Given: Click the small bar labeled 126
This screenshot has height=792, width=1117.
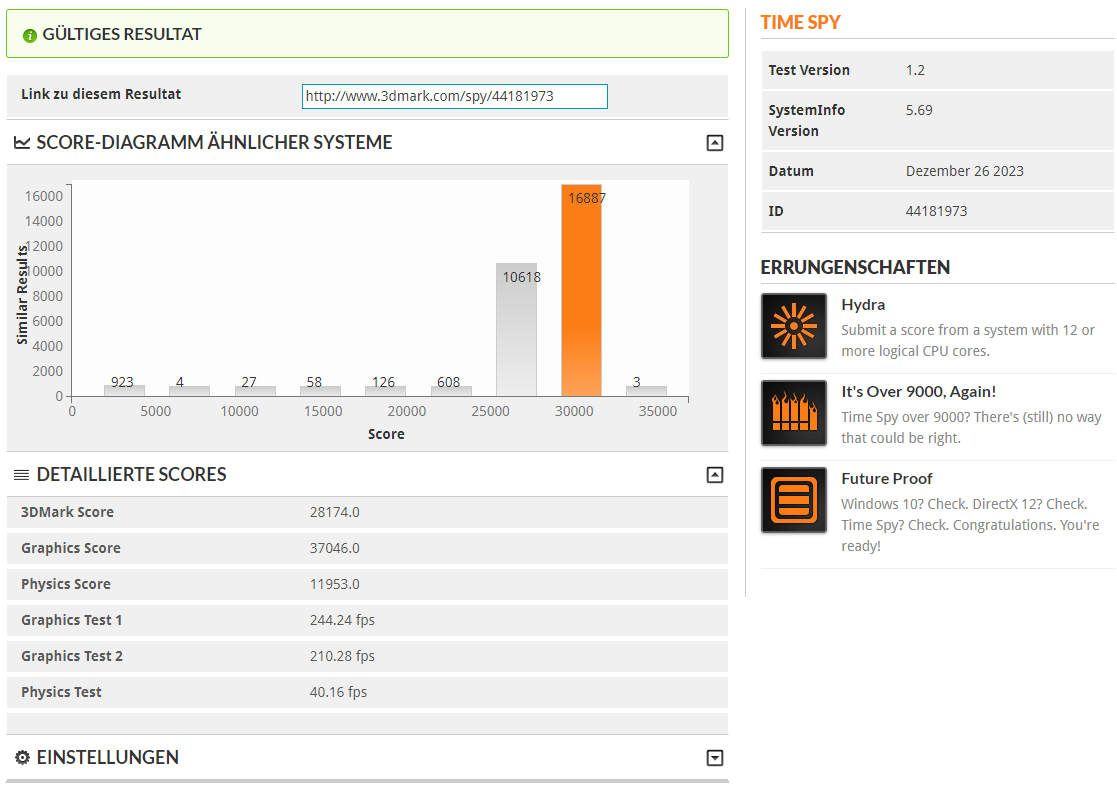Looking at the screenshot, I should tap(385, 390).
